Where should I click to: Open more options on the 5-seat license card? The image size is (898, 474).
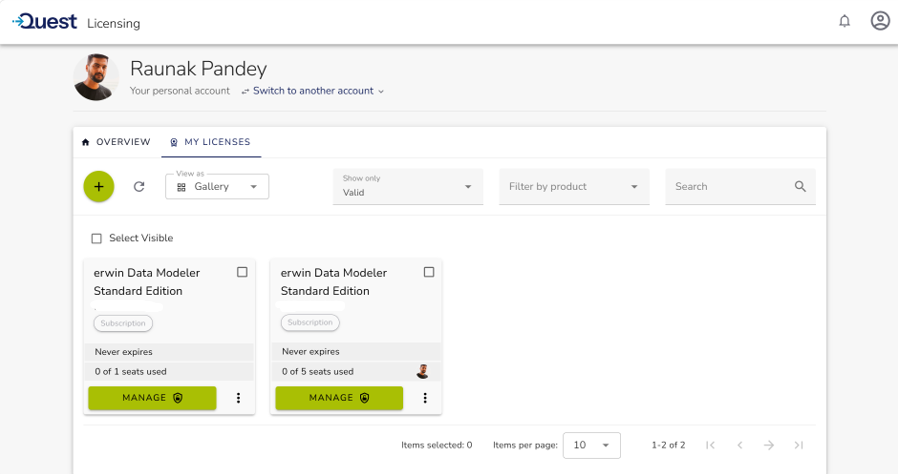[425, 398]
